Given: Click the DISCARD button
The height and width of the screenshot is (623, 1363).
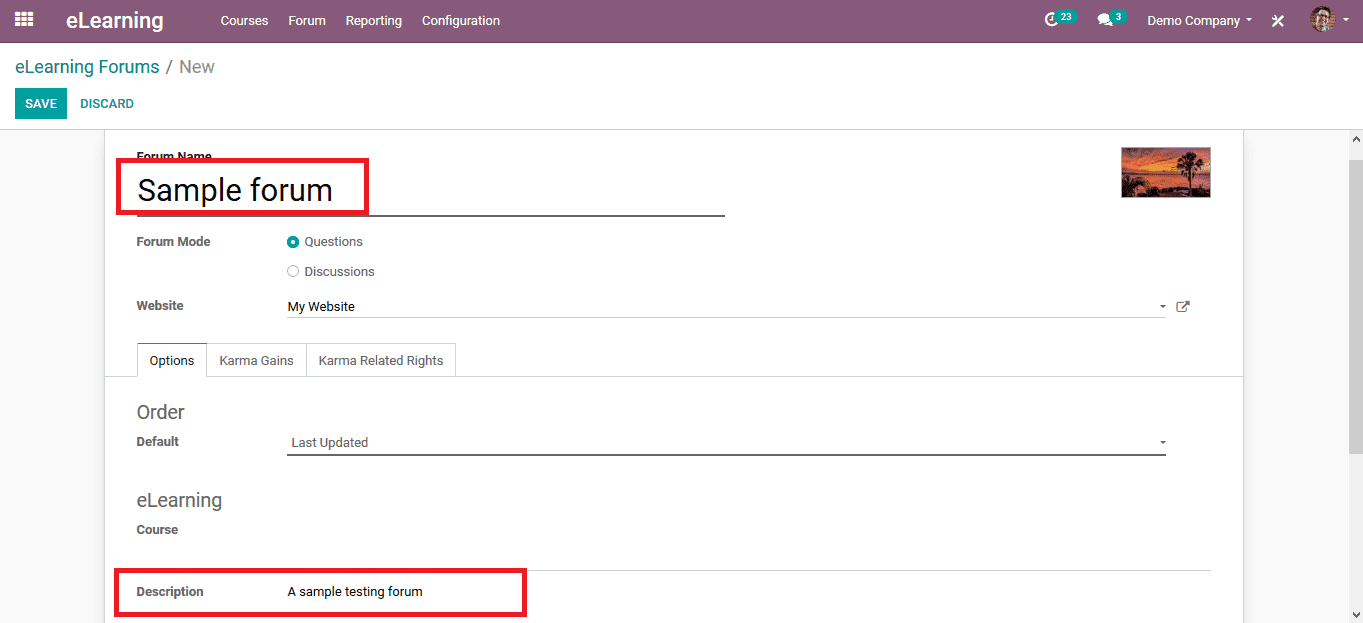Looking at the screenshot, I should click(107, 104).
